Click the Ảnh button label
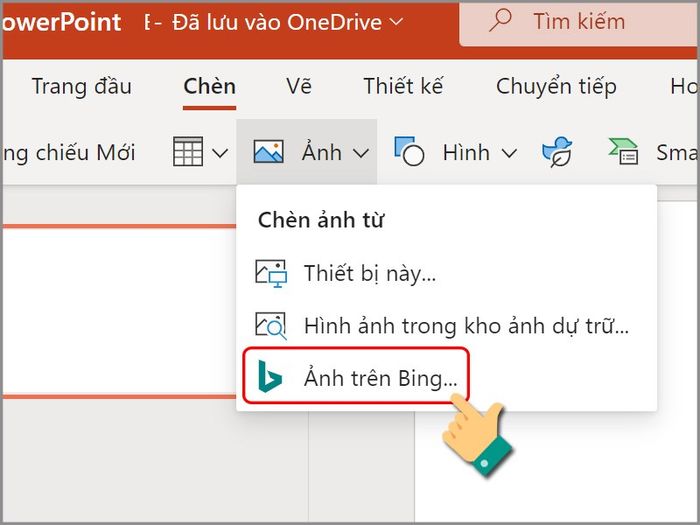Screen dimensions: 700x525 click(x=322, y=152)
